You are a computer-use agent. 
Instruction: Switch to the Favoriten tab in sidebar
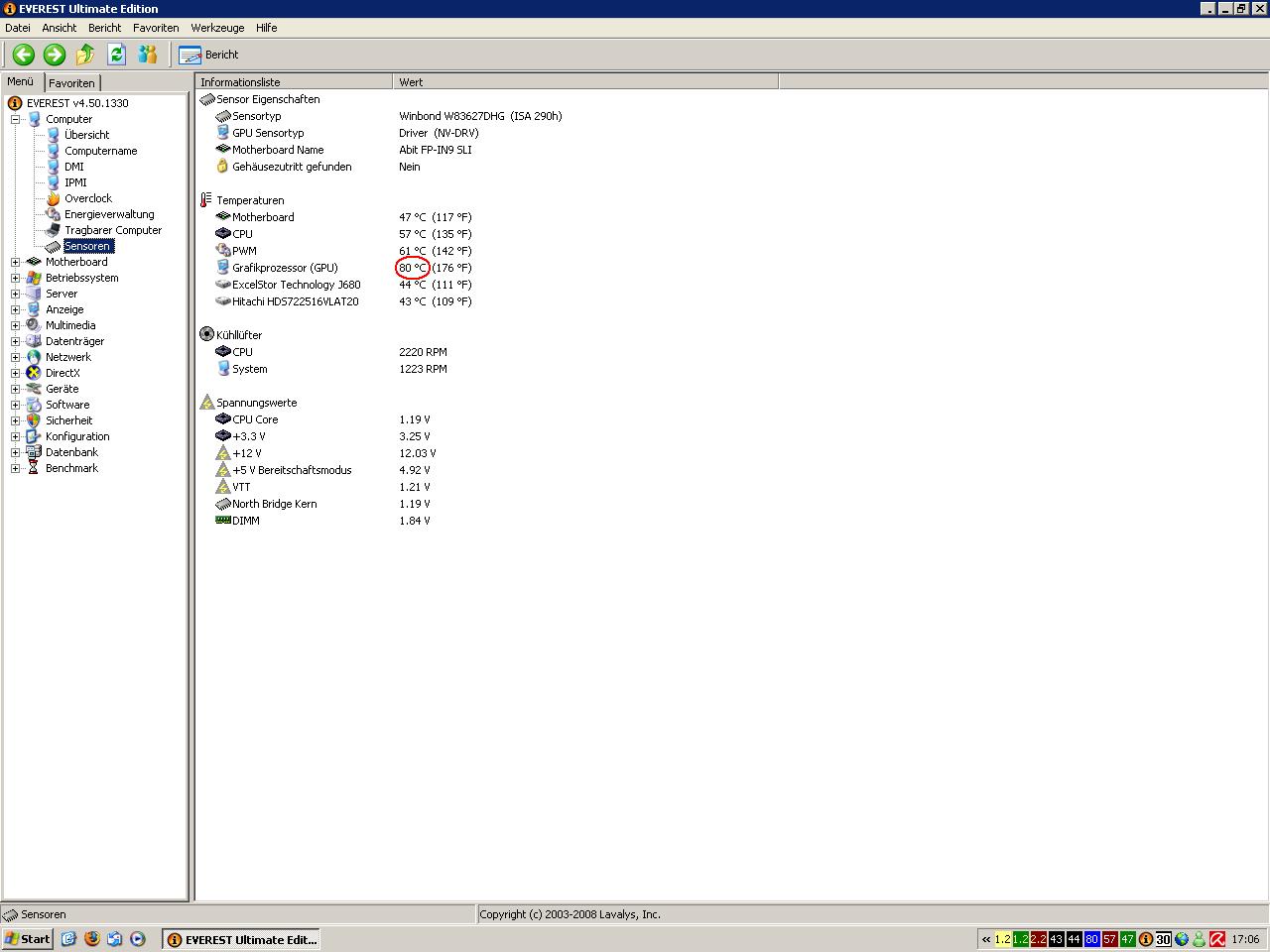point(71,83)
